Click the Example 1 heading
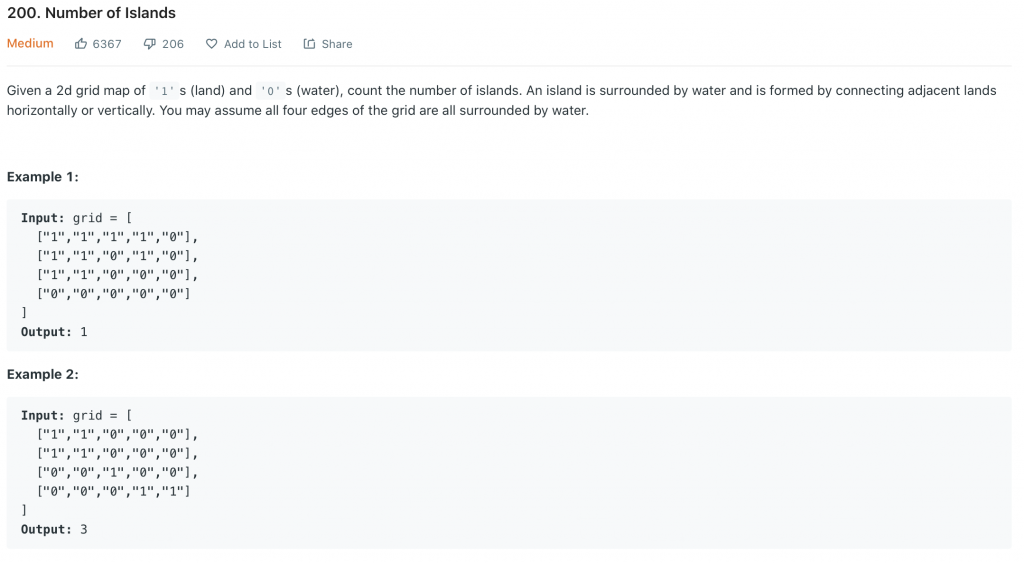The height and width of the screenshot is (563, 1024). point(42,177)
